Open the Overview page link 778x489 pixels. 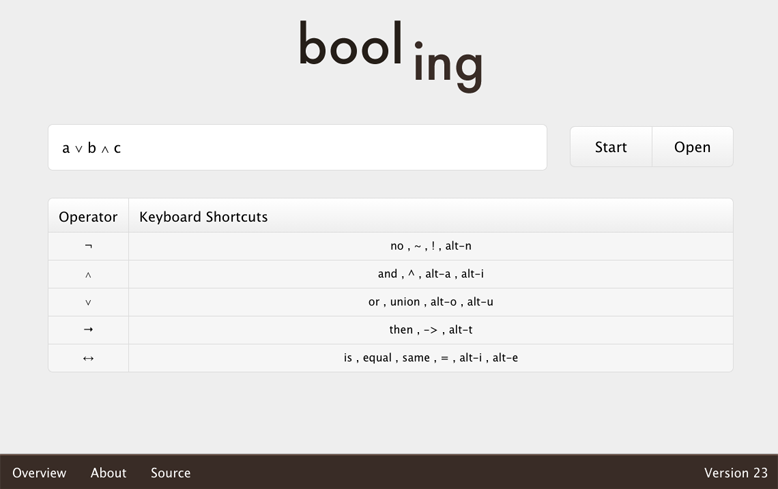click(x=39, y=473)
